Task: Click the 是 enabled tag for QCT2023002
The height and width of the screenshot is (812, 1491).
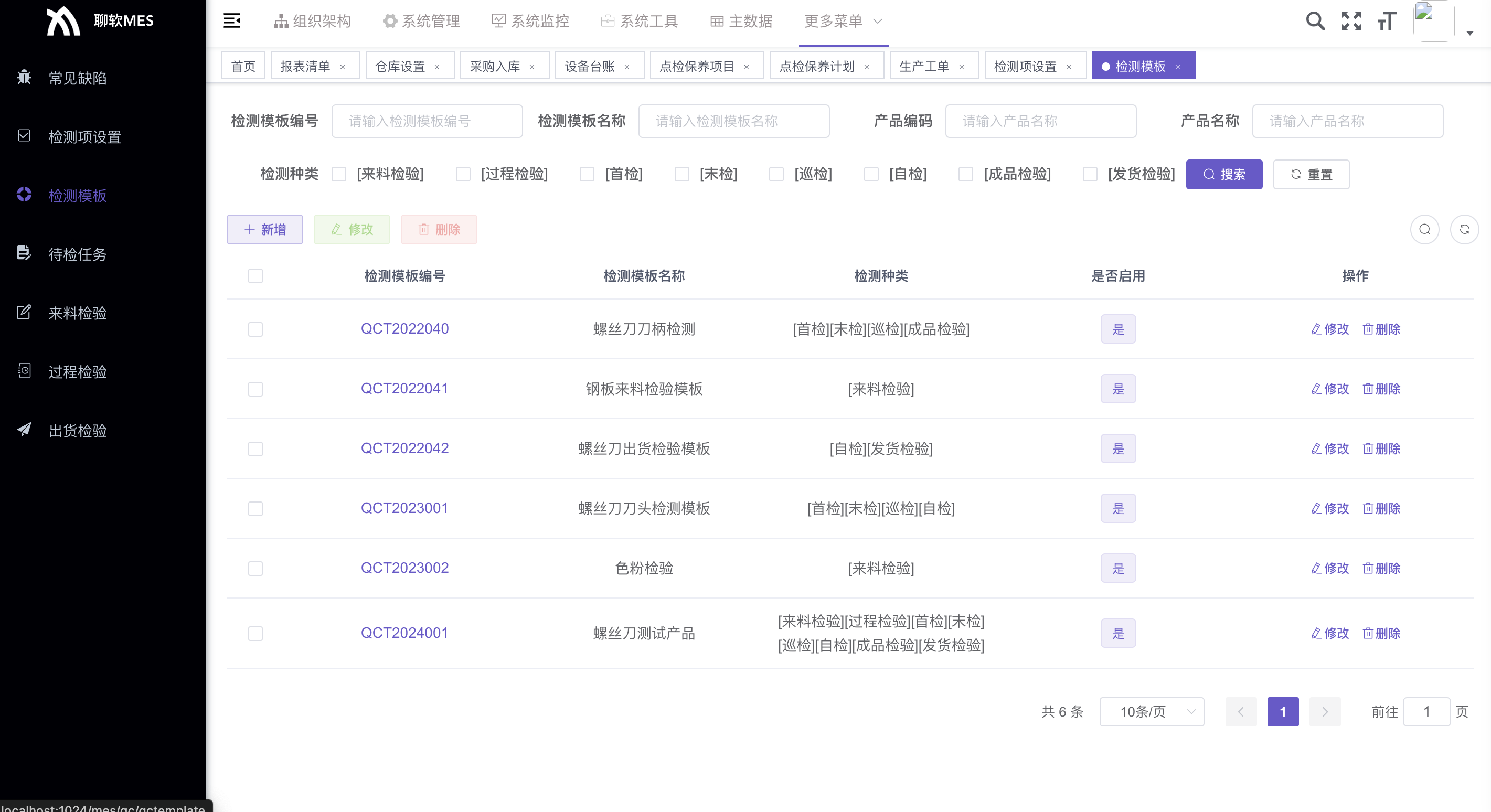Action: point(1119,568)
